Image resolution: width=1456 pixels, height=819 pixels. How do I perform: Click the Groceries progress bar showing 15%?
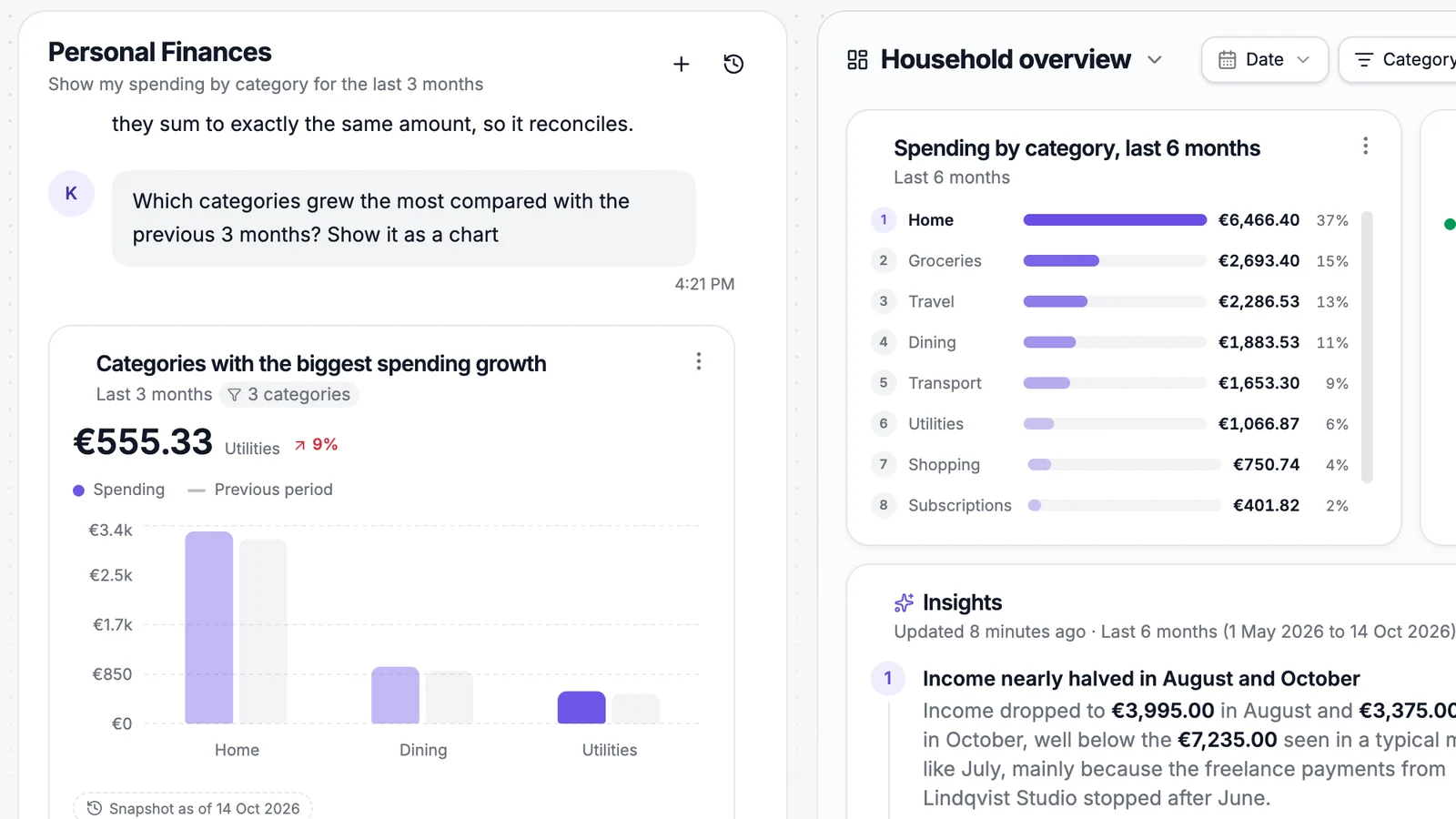click(x=1115, y=261)
